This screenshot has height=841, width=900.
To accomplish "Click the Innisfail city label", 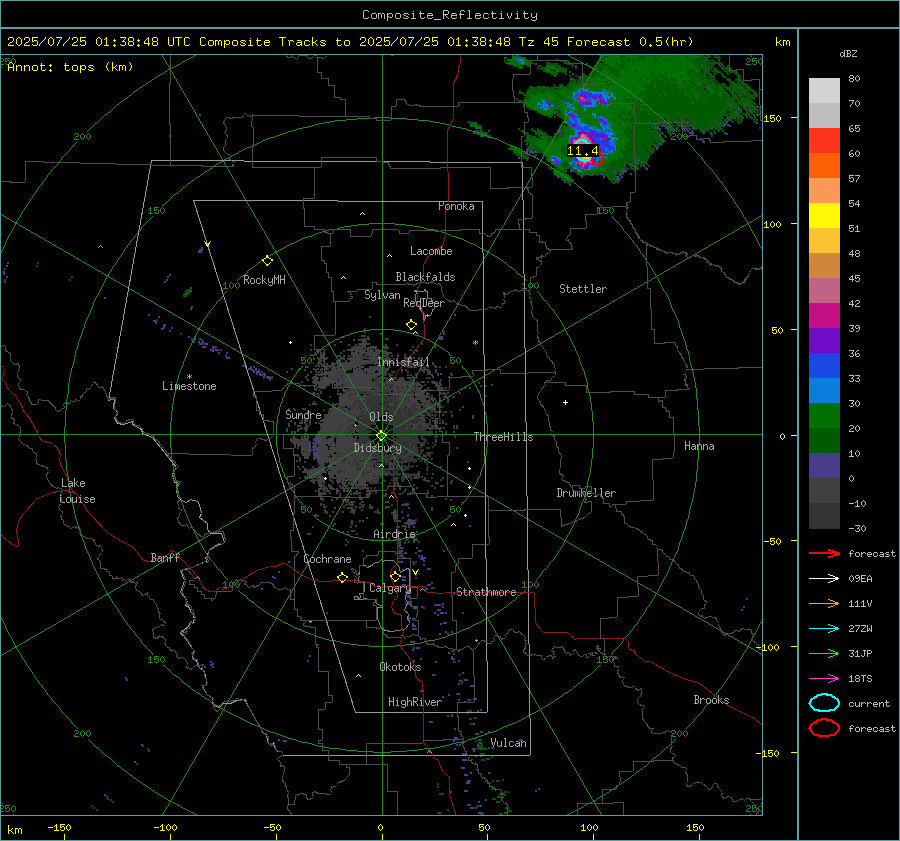I will coord(403,362).
